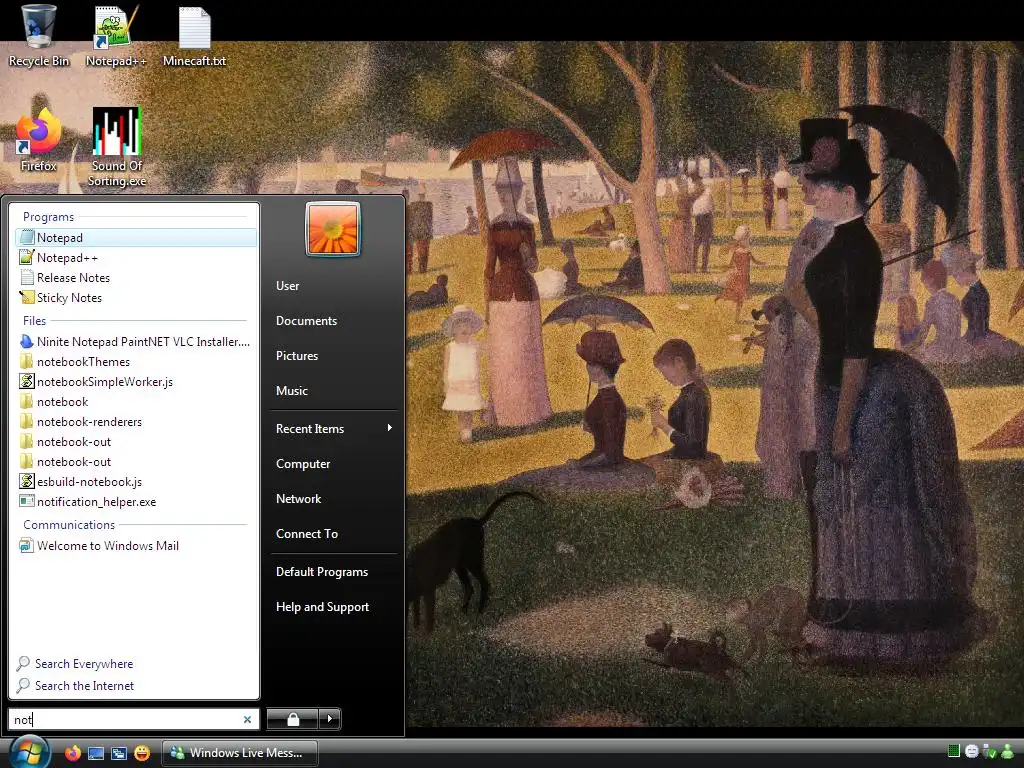Expand the shutdown options arrow beside lock
The height and width of the screenshot is (768, 1024).
(x=330, y=719)
